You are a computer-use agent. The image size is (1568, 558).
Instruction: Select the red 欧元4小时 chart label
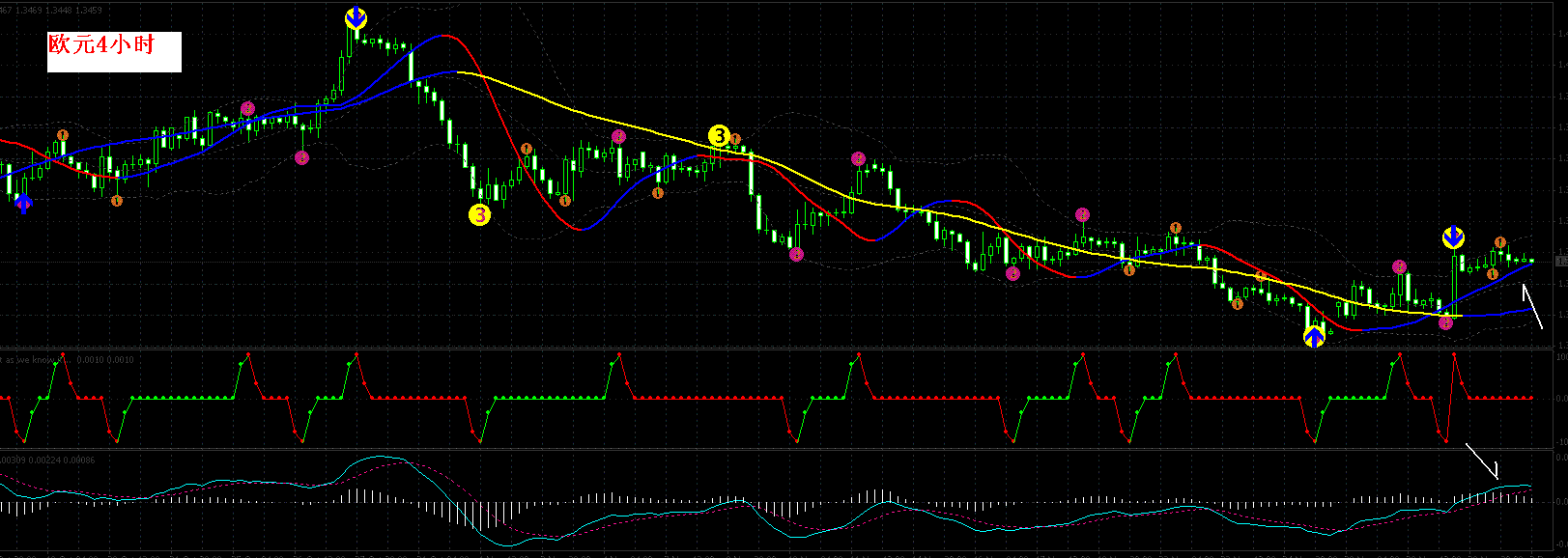101,44
